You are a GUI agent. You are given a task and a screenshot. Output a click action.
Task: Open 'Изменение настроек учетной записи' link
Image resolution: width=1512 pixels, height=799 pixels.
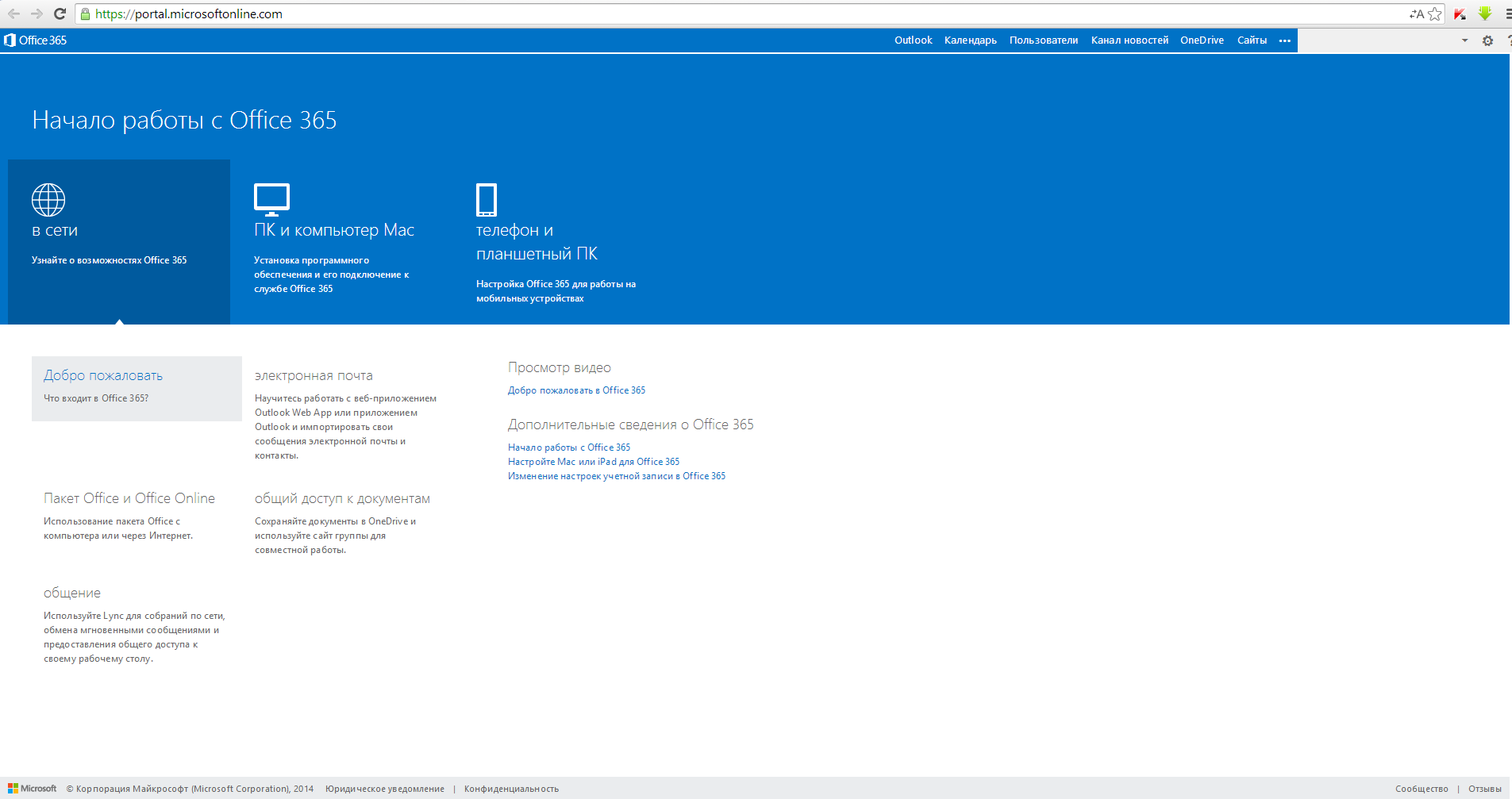click(617, 476)
